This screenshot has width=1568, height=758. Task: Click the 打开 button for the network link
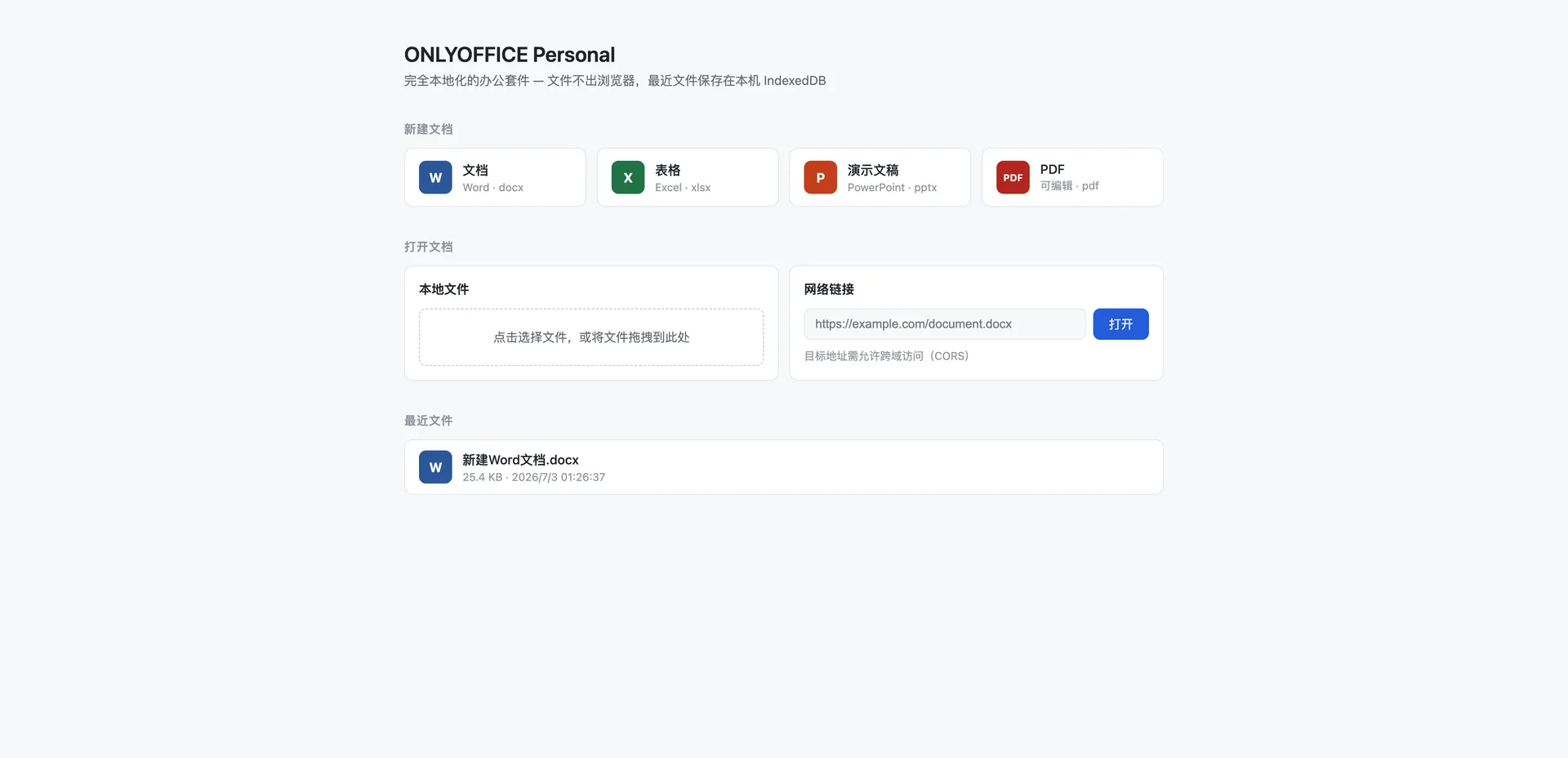point(1120,324)
